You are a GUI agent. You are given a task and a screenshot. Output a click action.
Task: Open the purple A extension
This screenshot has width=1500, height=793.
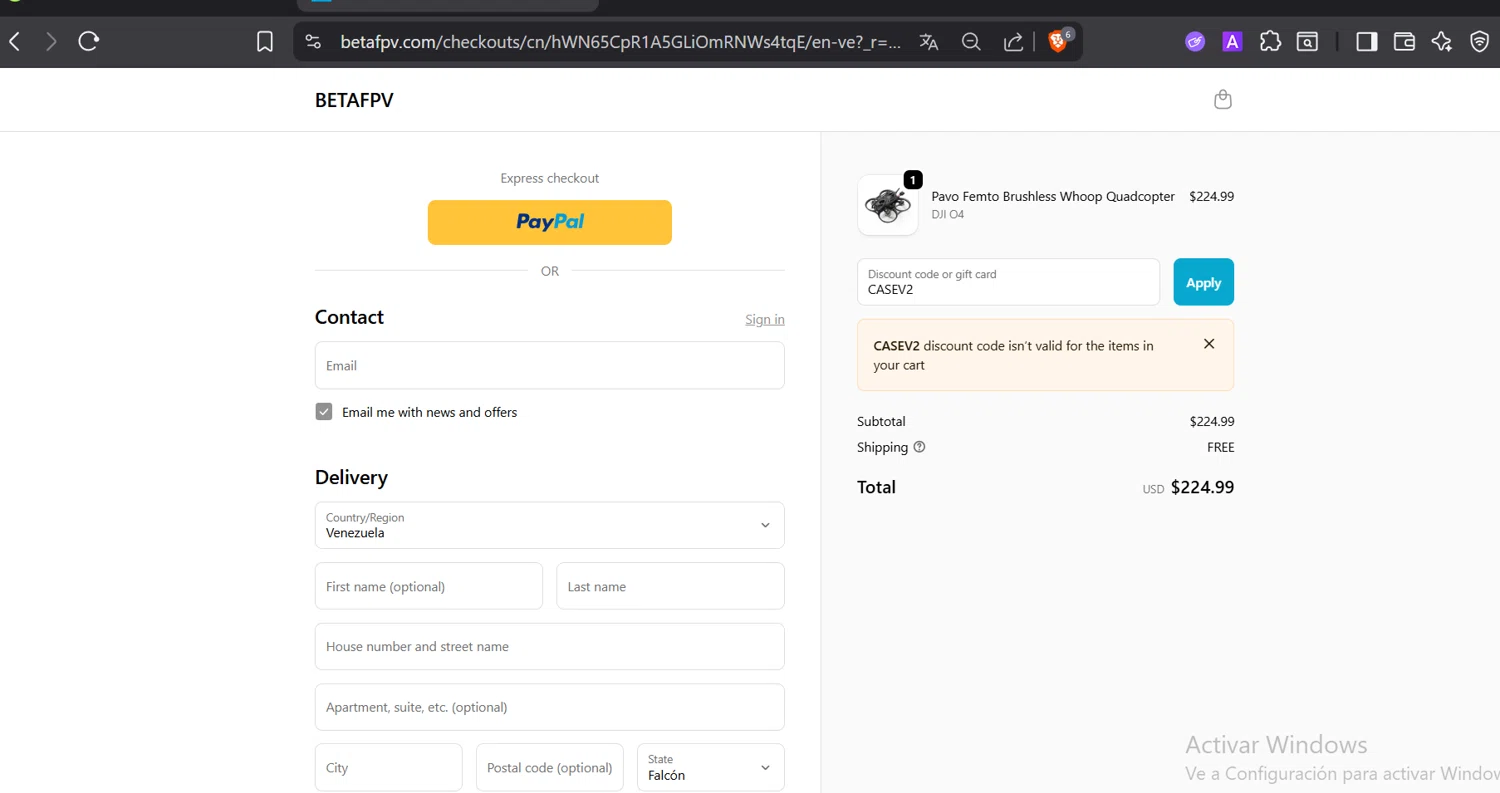[1233, 41]
